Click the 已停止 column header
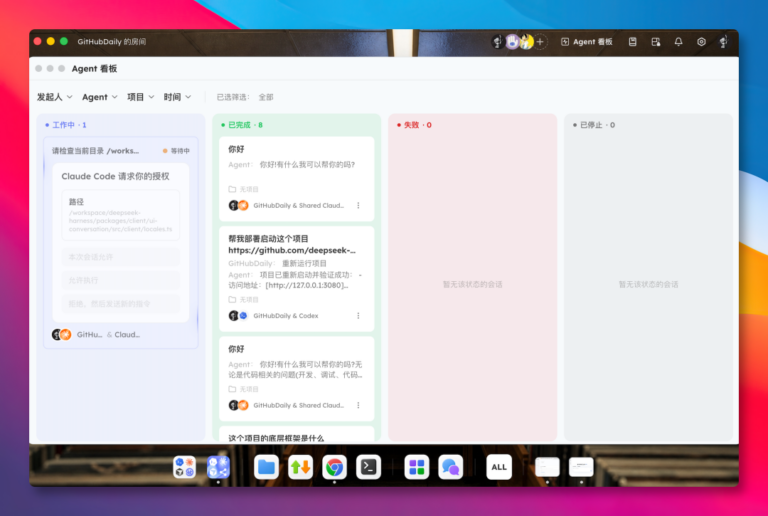The height and width of the screenshot is (516, 768). 594,125
